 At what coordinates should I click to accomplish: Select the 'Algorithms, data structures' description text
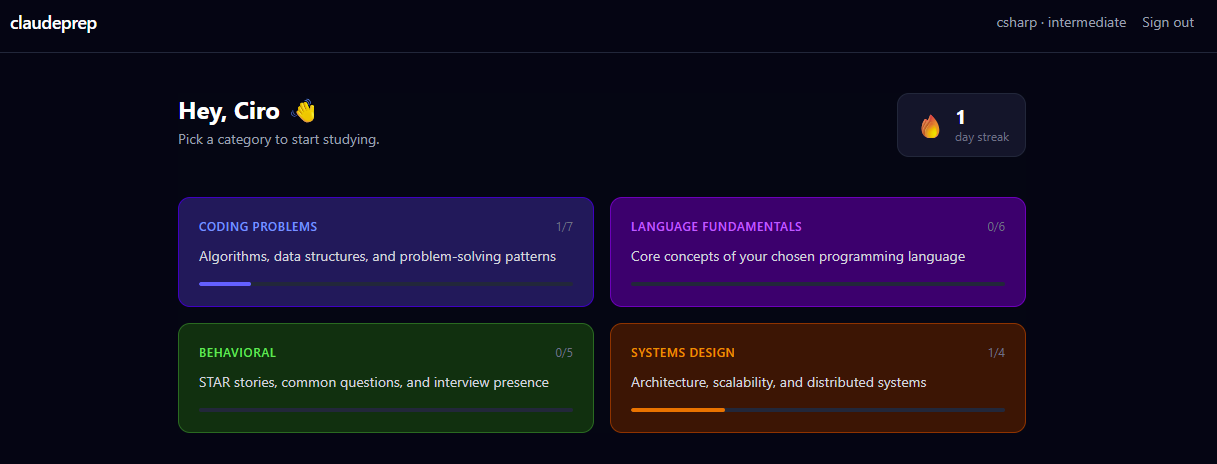(377, 256)
